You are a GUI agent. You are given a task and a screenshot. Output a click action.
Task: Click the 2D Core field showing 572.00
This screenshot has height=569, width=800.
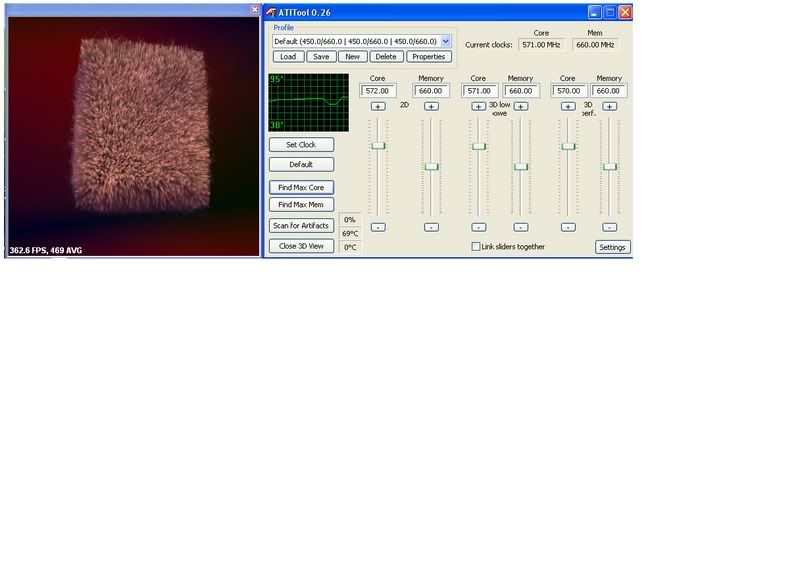(x=378, y=91)
